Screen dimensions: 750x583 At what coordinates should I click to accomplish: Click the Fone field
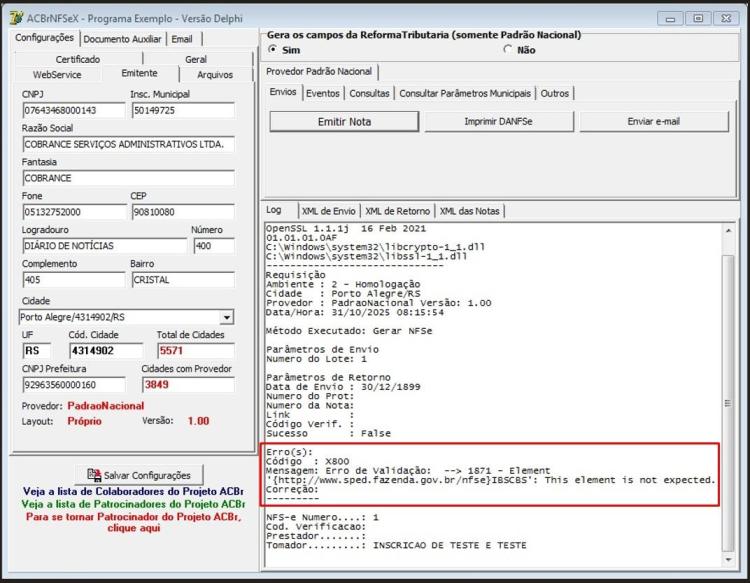pos(74,212)
